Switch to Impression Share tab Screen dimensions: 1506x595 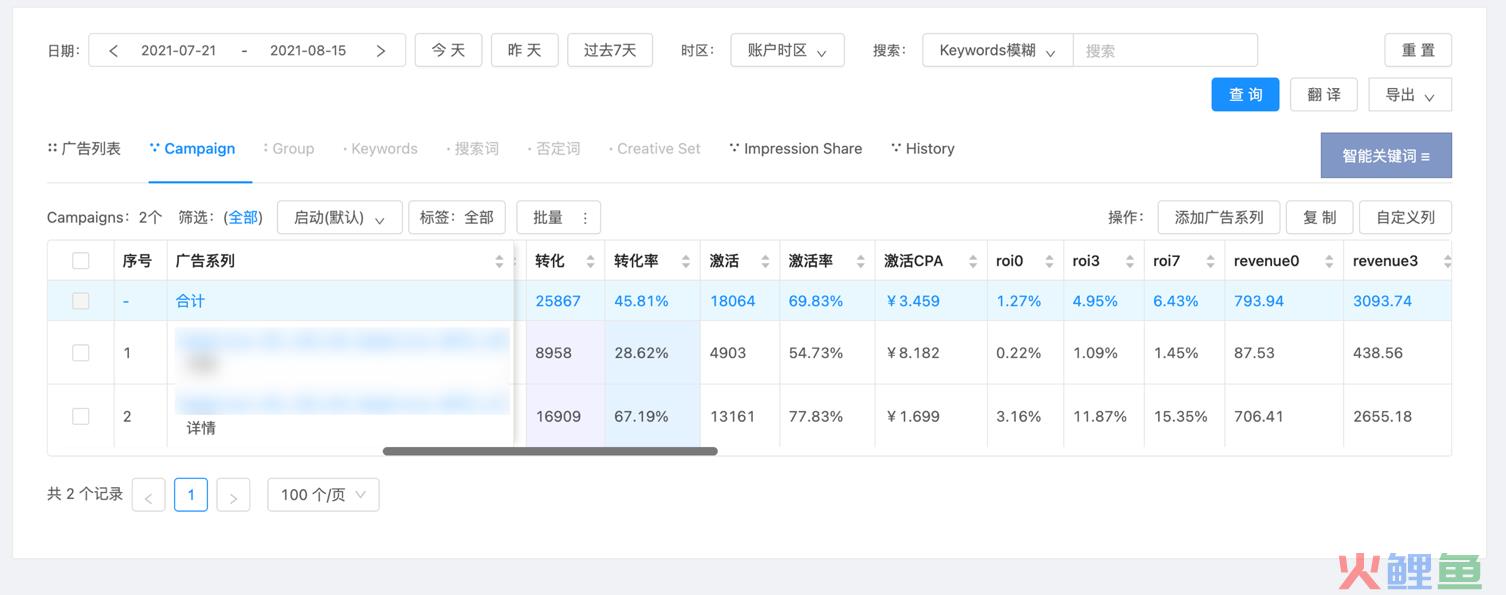tap(796, 149)
